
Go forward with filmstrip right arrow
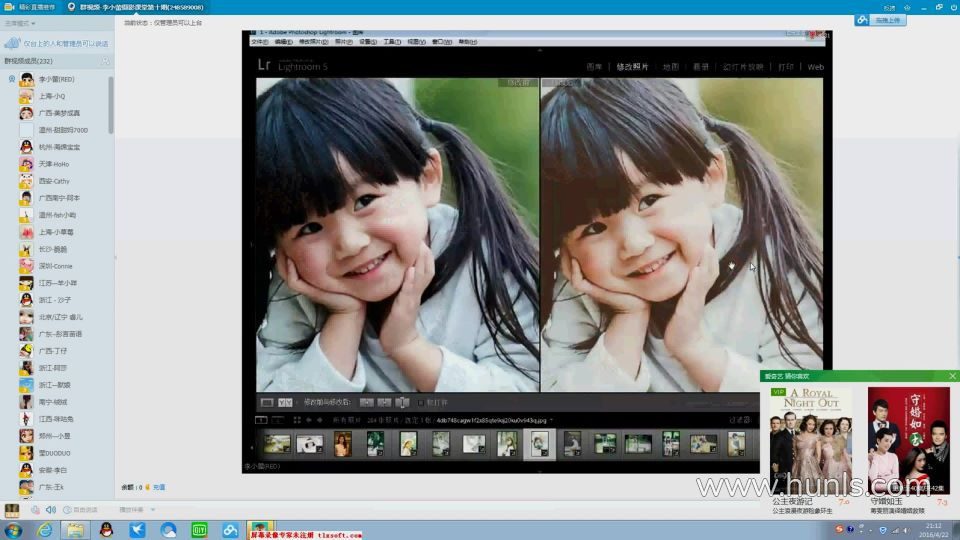(320, 420)
